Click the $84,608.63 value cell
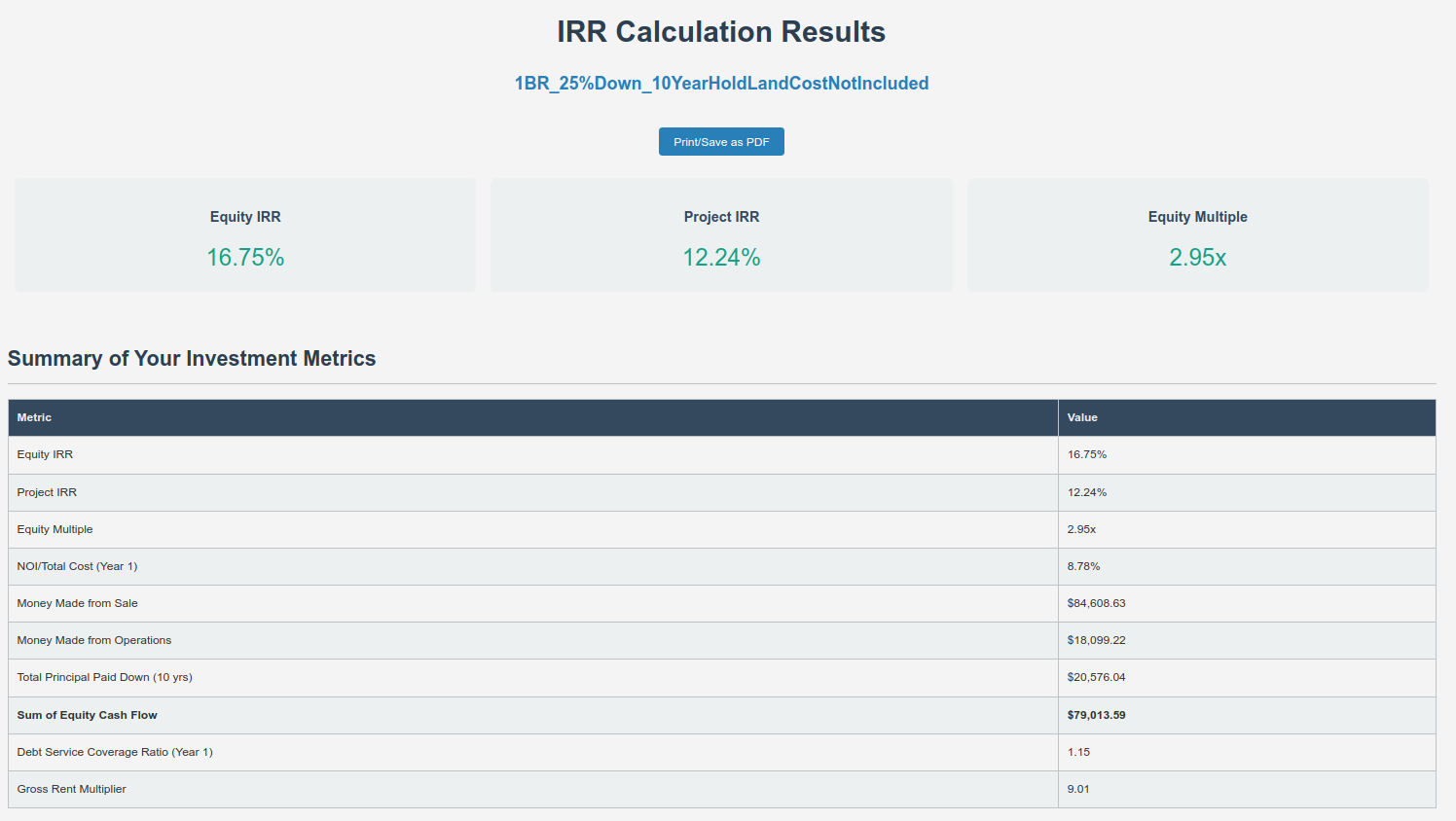 click(1247, 603)
